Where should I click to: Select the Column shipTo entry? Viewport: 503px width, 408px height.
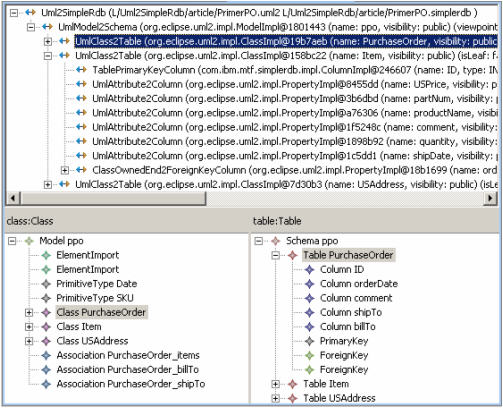pos(351,313)
